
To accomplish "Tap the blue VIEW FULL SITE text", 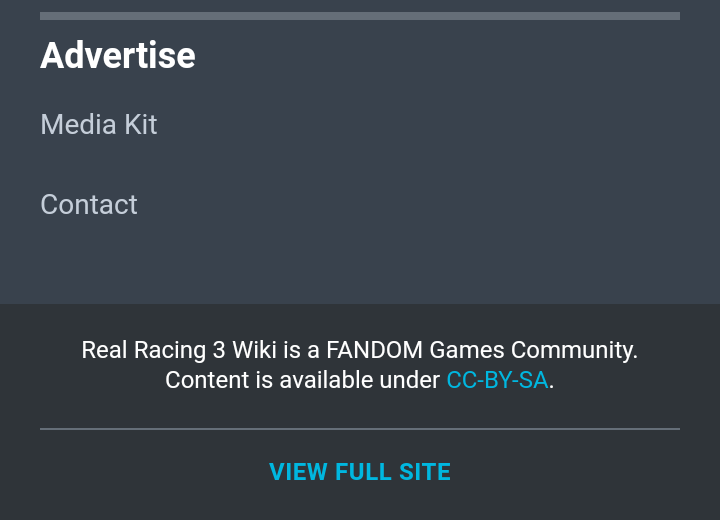I will point(360,472).
